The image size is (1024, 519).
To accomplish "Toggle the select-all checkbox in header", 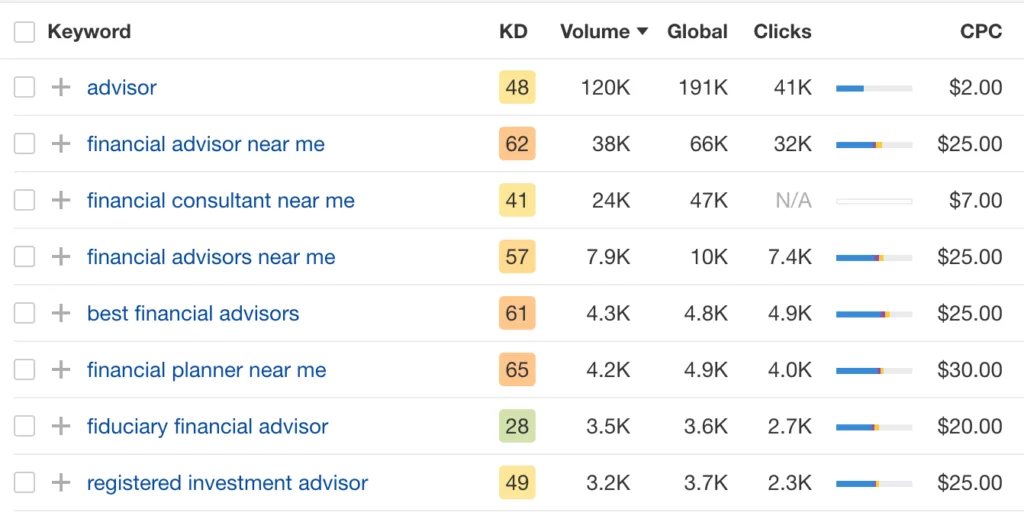I will pyautogui.click(x=24, y=32).
